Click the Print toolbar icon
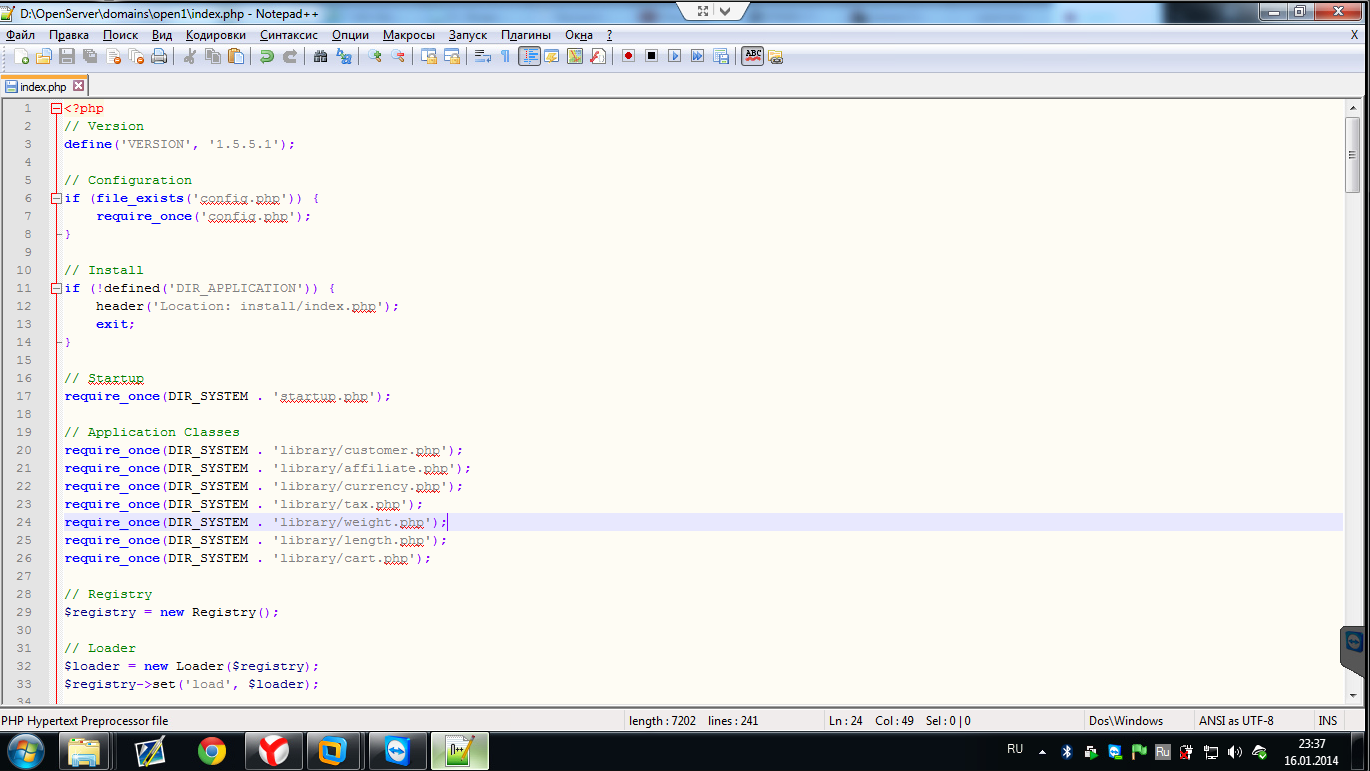 (159, 57)
